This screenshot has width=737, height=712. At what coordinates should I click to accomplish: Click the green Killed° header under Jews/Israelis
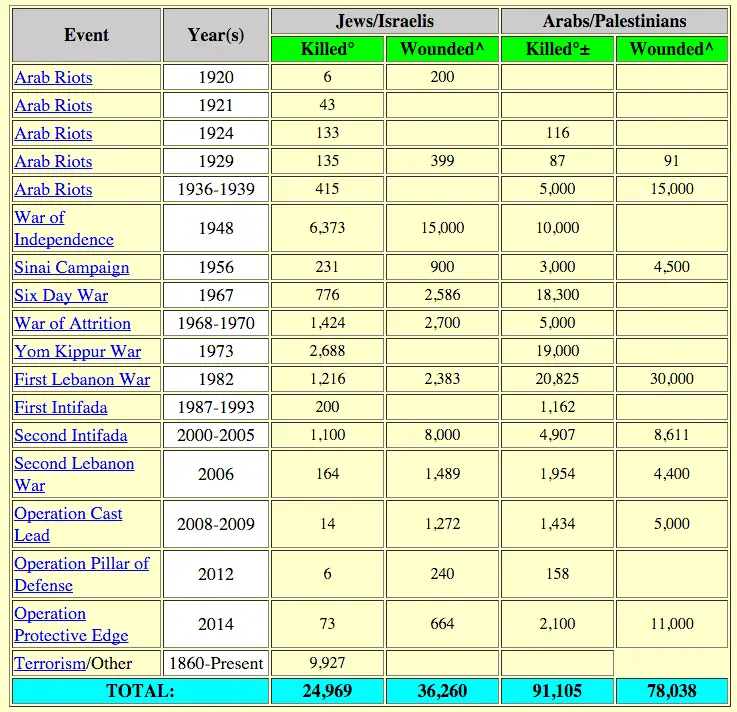click(327, 49)
